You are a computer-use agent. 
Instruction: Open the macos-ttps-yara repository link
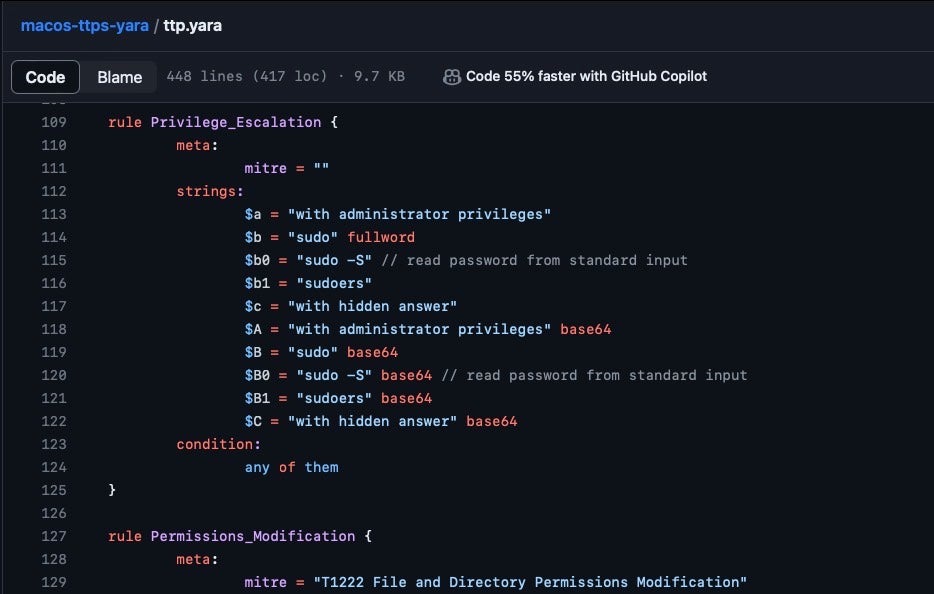(x=84, y=25)
